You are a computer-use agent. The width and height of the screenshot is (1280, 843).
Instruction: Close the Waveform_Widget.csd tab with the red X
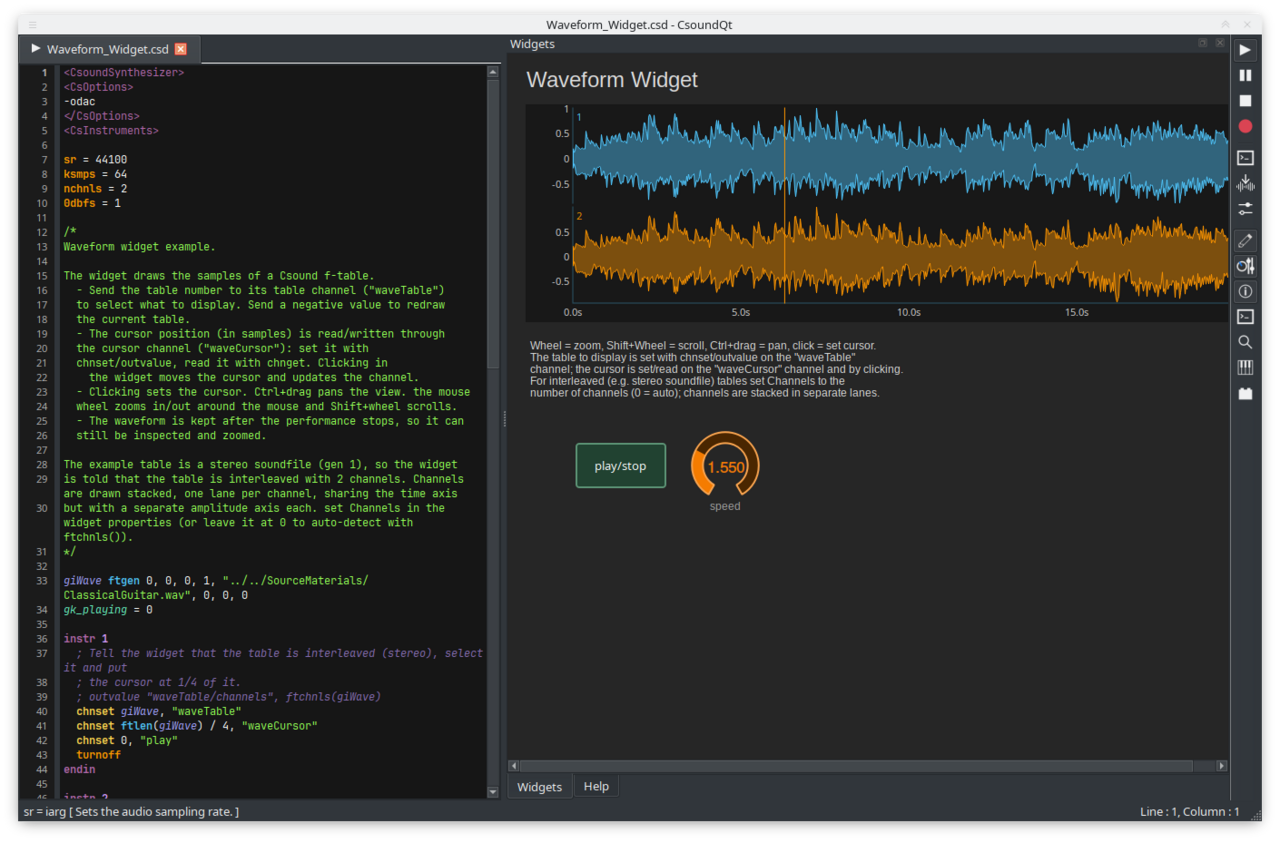pos(180,49)
